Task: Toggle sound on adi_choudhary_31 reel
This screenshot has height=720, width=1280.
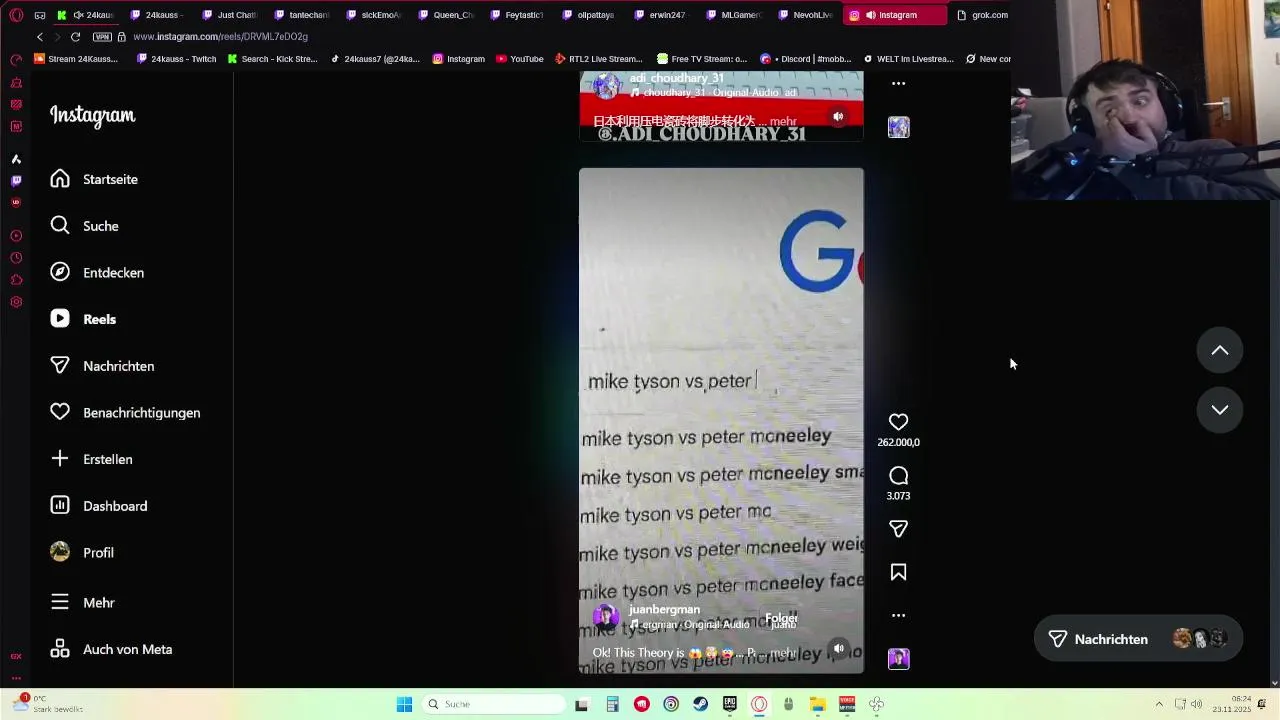Action: click(x=838, y=116)
